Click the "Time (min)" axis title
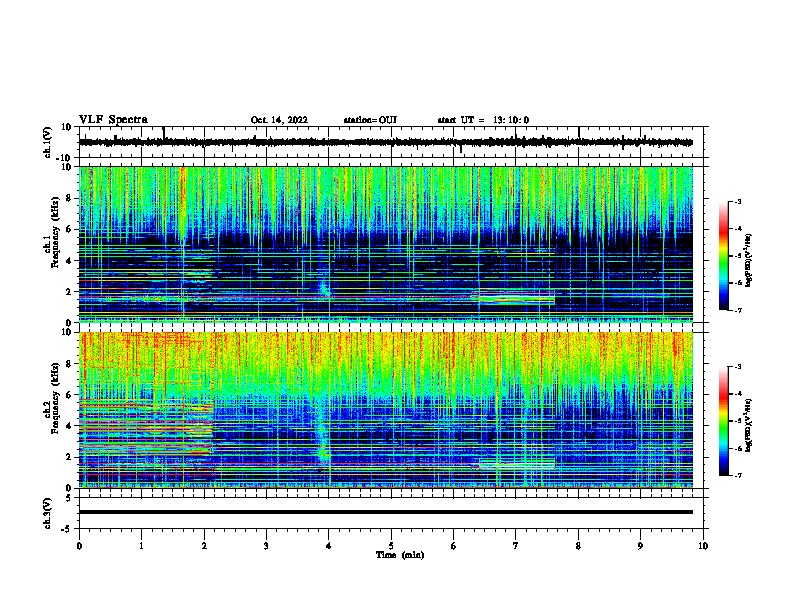The image size is (792, 612). (400, 555)
